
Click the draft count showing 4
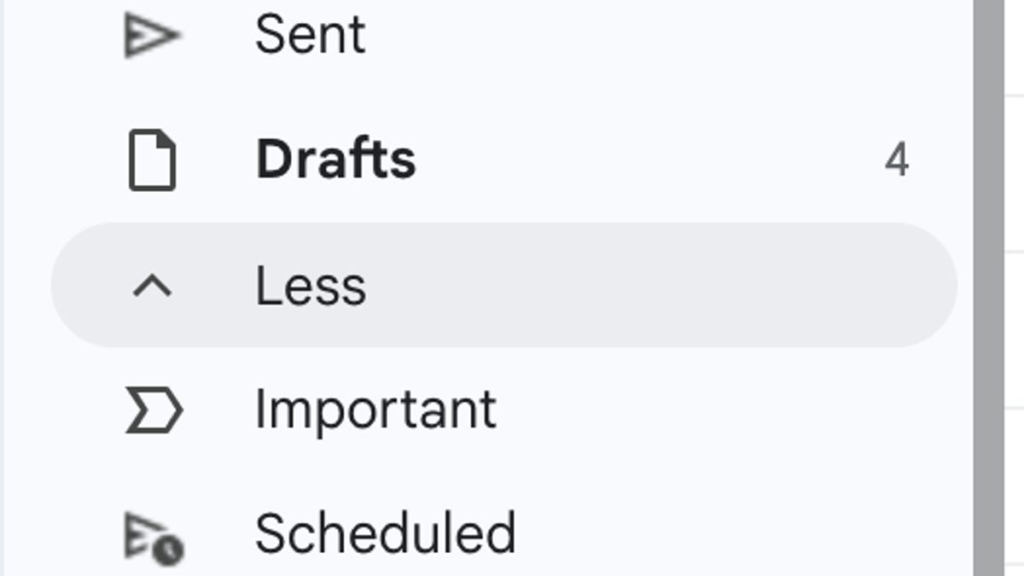coord(898,157)
